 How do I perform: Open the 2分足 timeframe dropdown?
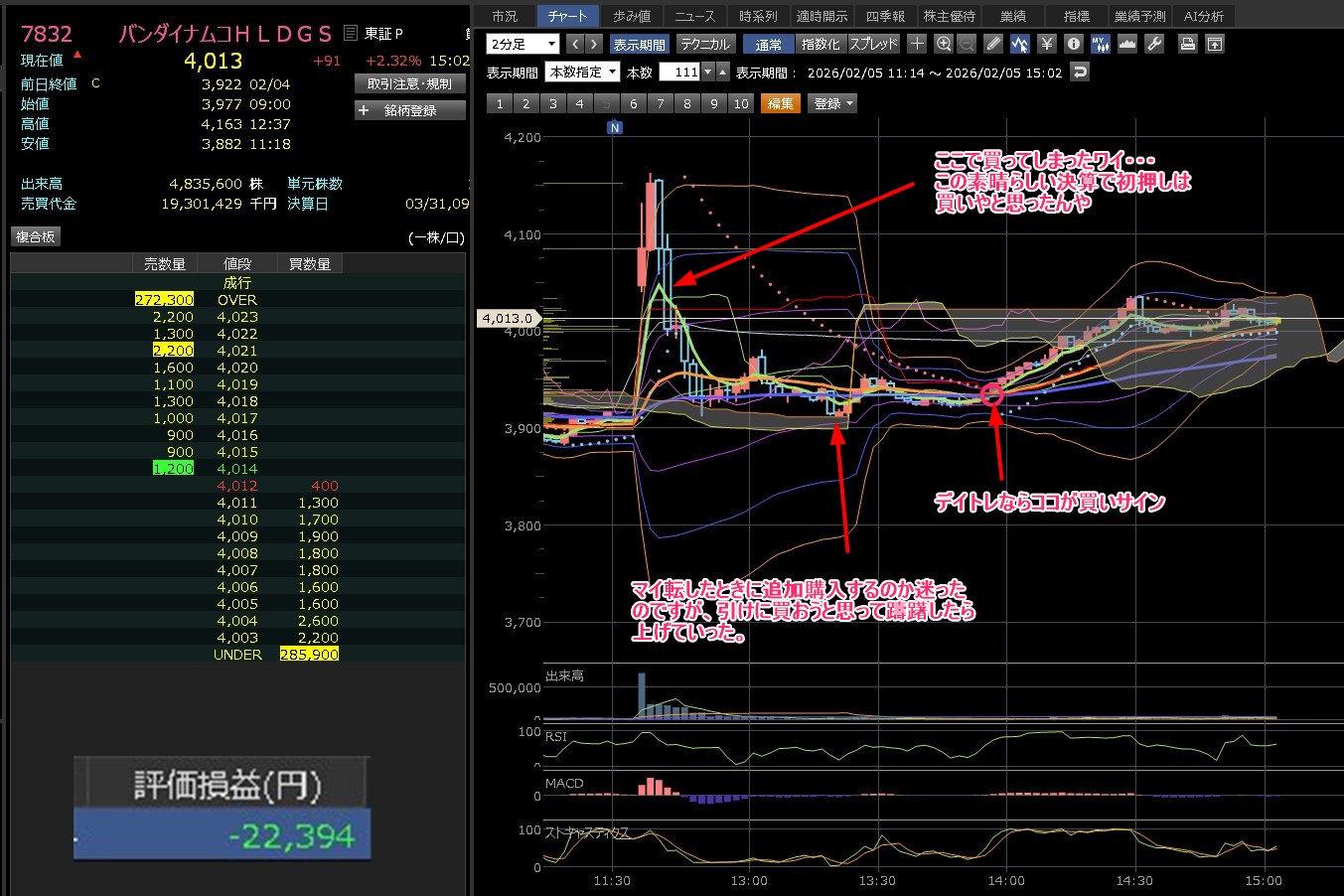[x=523, y=44]
